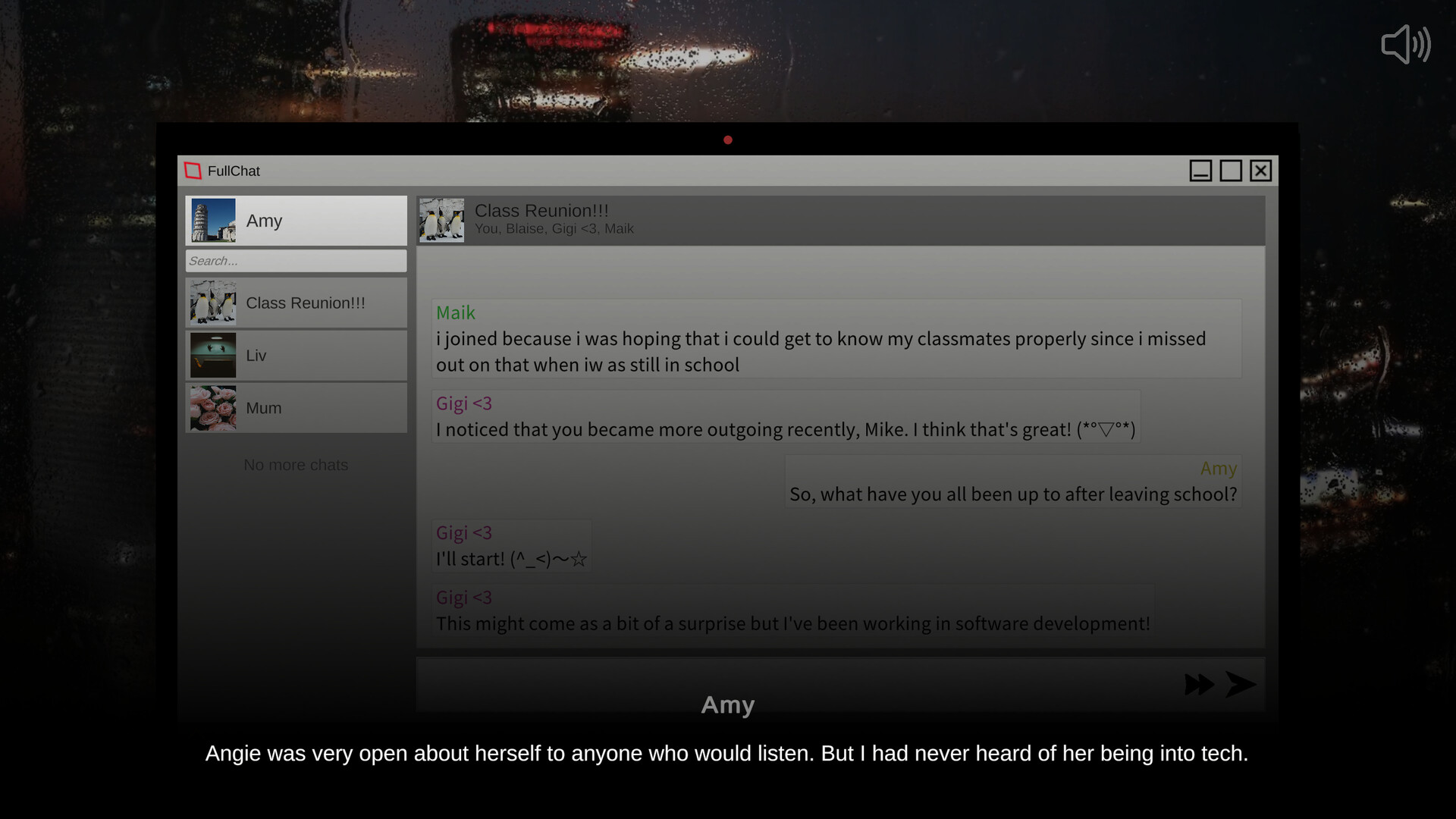
Task: Click the Amy name input area below chat
Action: 727,704
